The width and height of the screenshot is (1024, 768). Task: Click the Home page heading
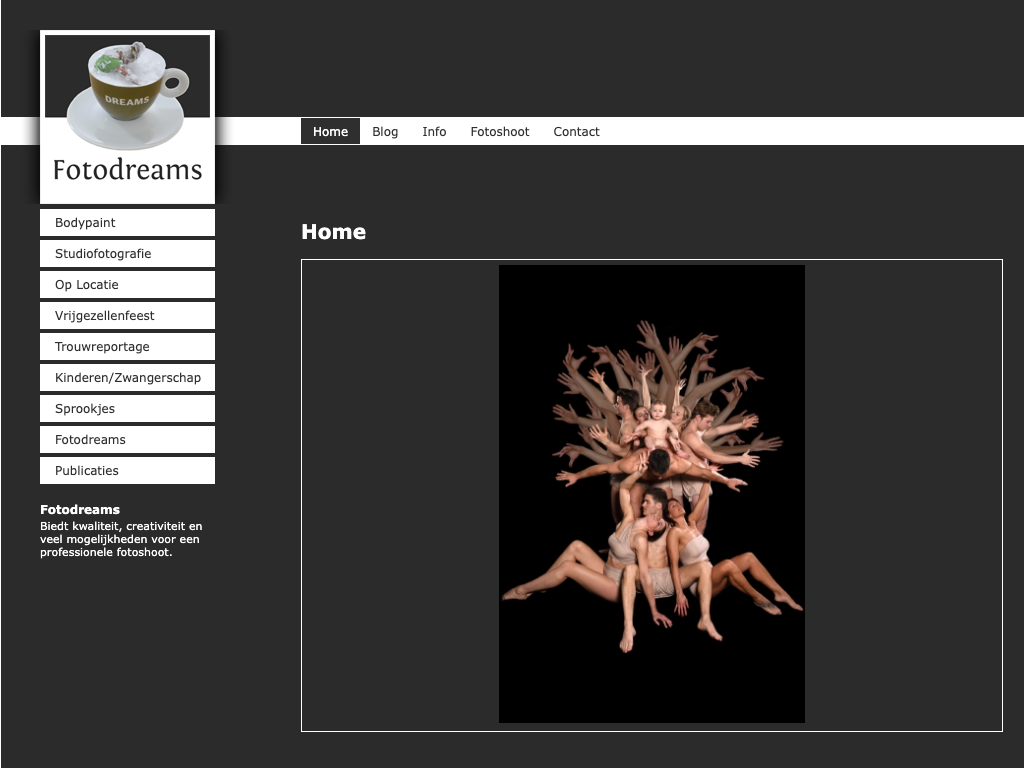point(333,232)
